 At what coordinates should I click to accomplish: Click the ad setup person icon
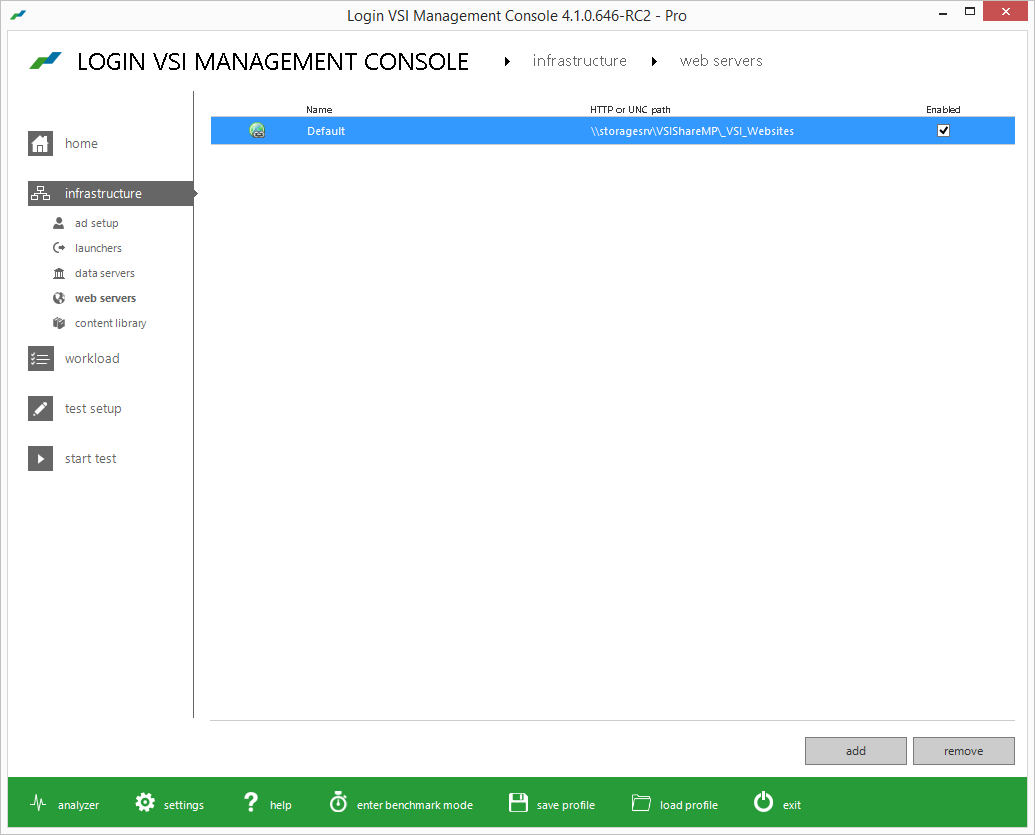[59, 223]
